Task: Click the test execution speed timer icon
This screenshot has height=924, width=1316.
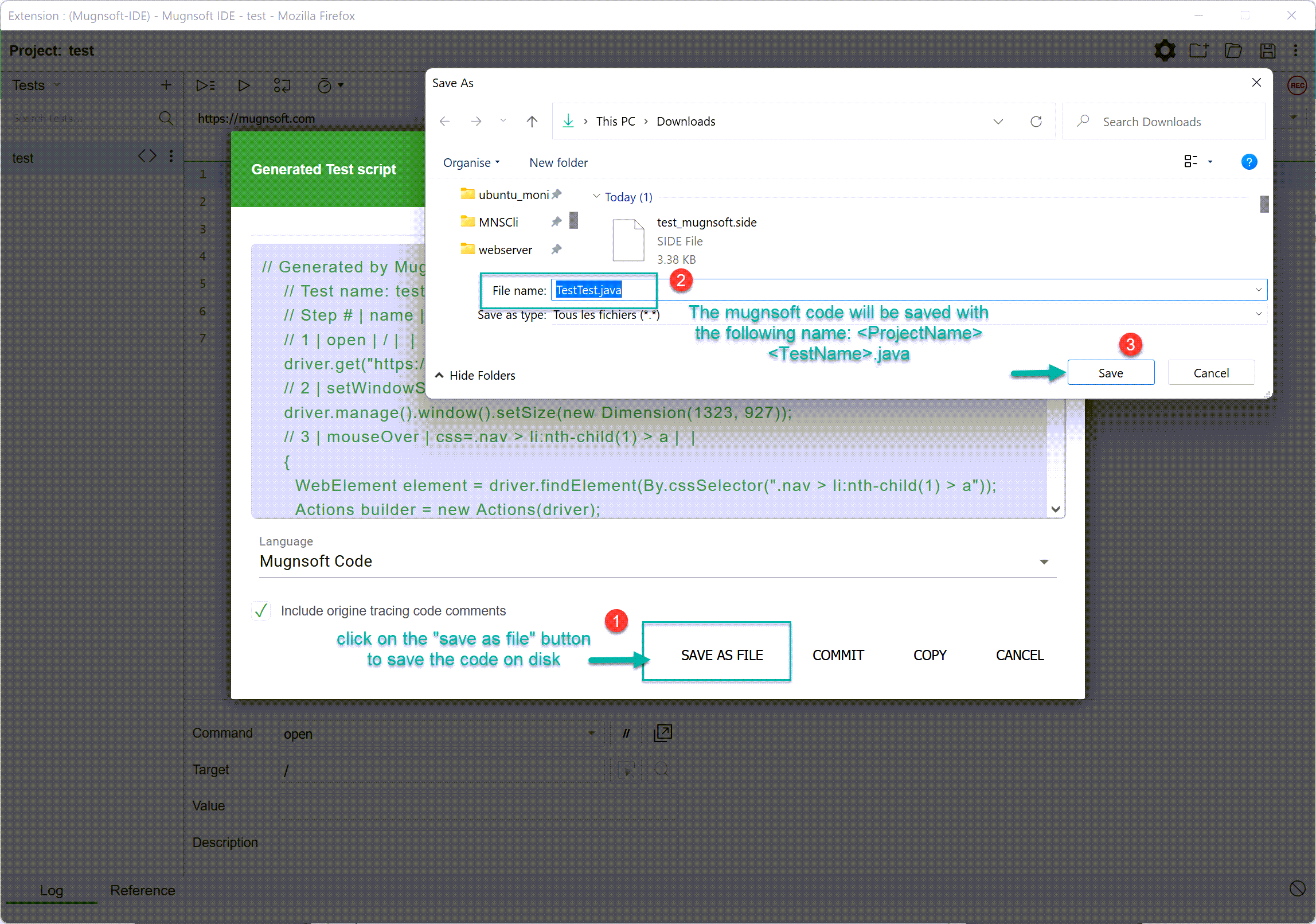Action: pyautogui.click(x=325, y=85)
